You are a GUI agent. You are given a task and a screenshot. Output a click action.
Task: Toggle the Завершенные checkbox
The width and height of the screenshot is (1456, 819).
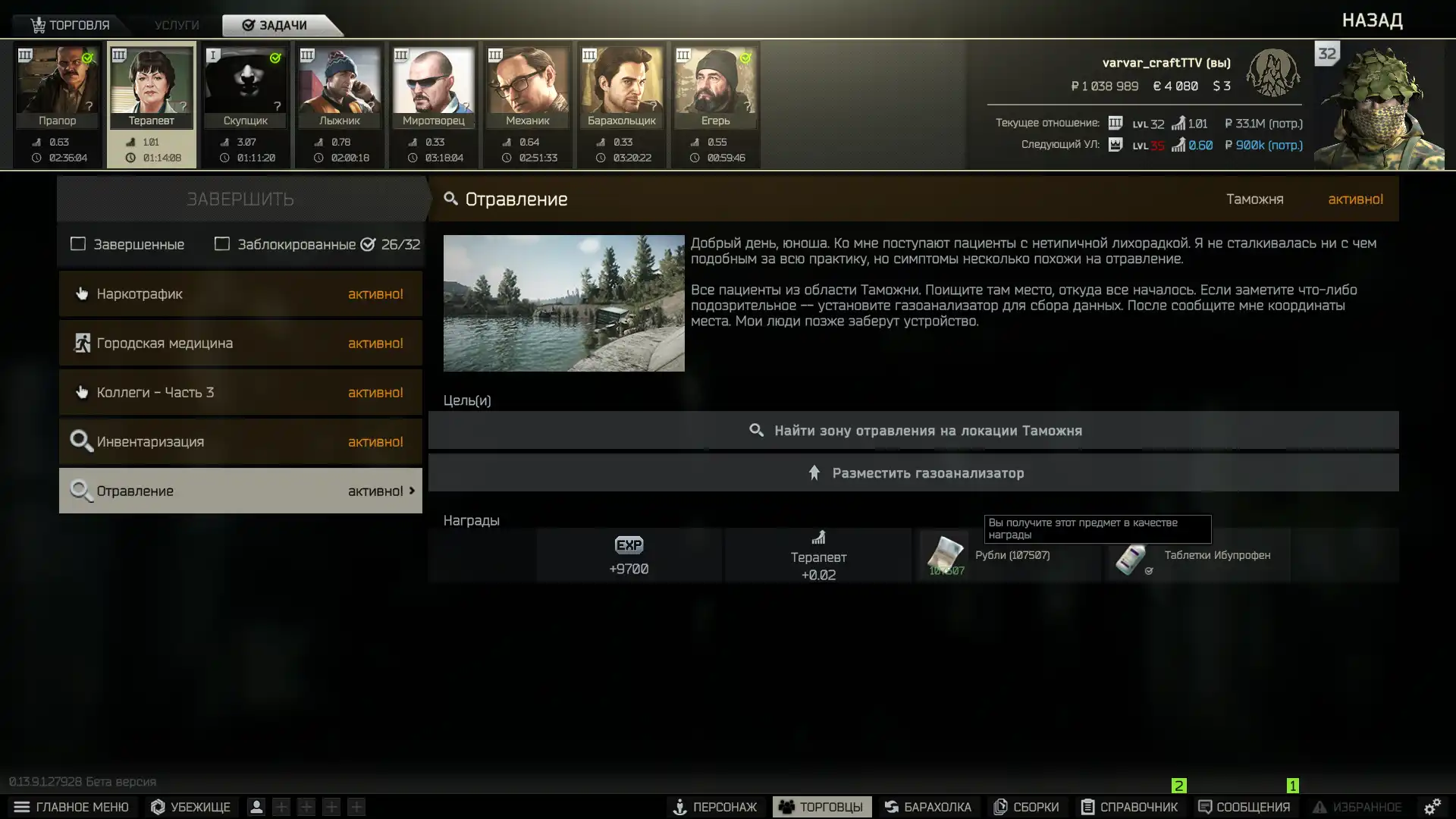[77, 244]
